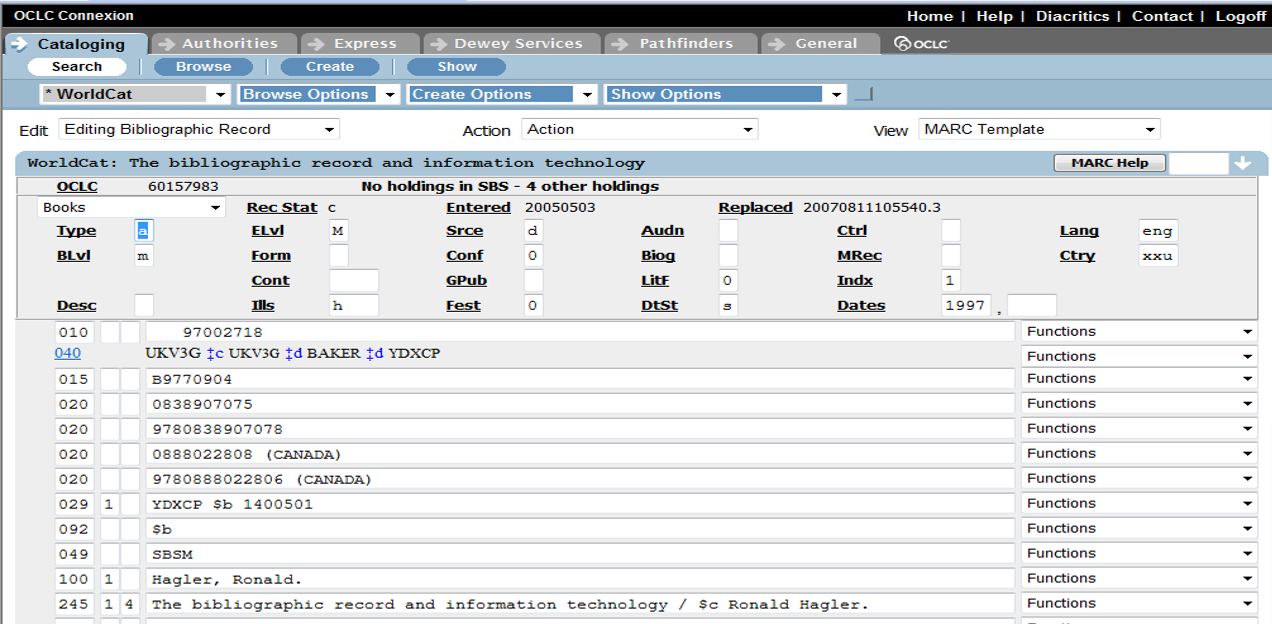Click the small go button after Show Options
Viewport: 1272px width, 624px height.
pos(863,95)
